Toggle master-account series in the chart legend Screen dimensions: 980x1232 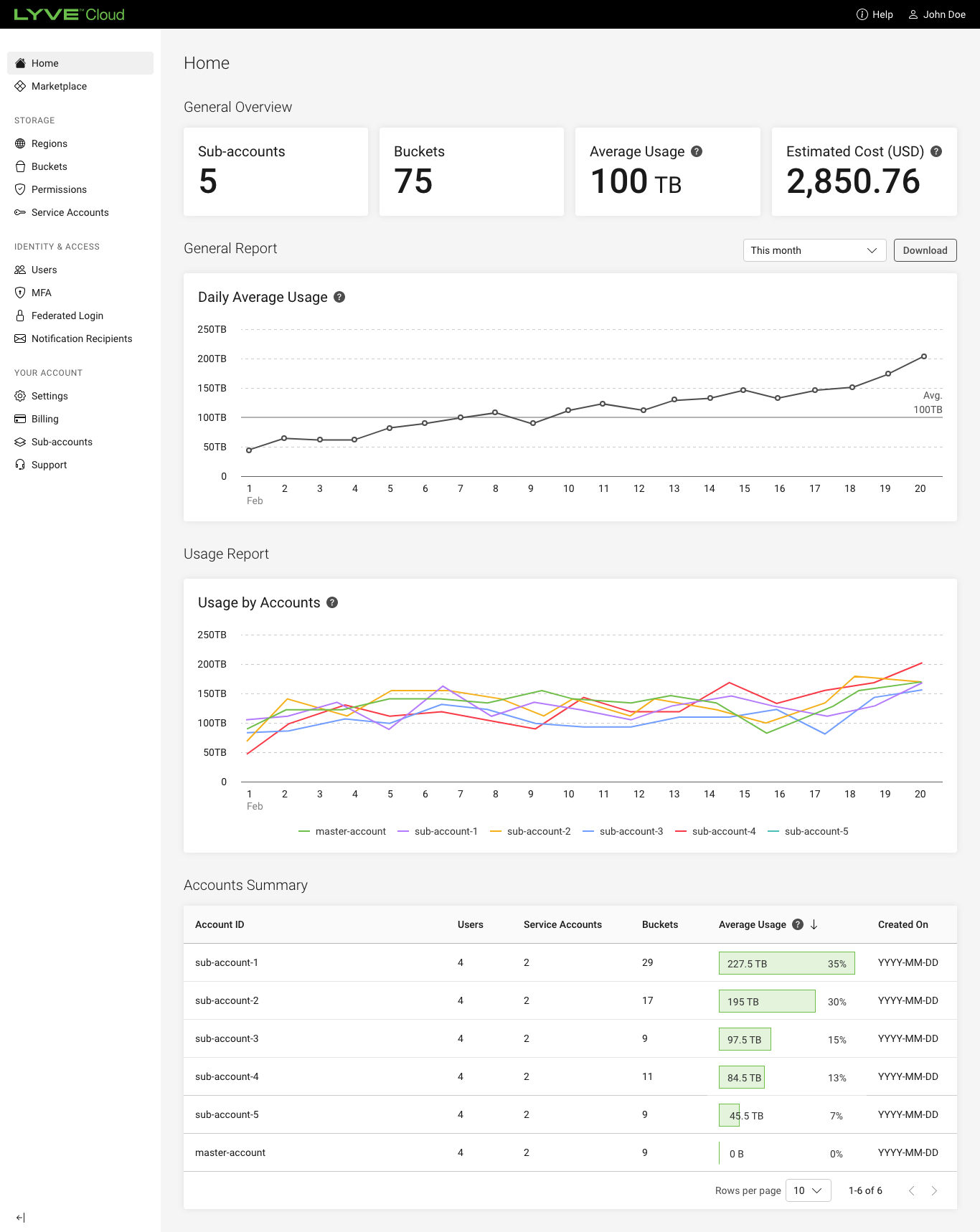342,831
